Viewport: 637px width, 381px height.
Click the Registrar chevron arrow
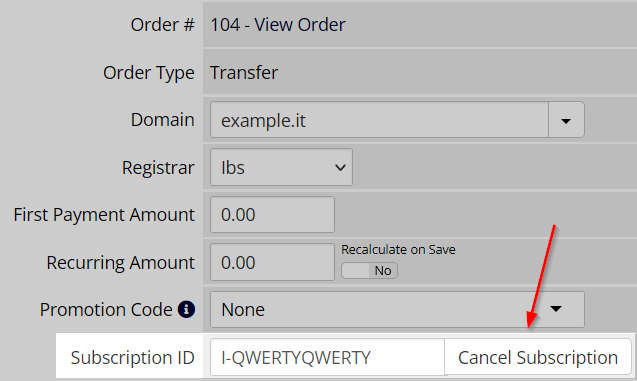340,167
